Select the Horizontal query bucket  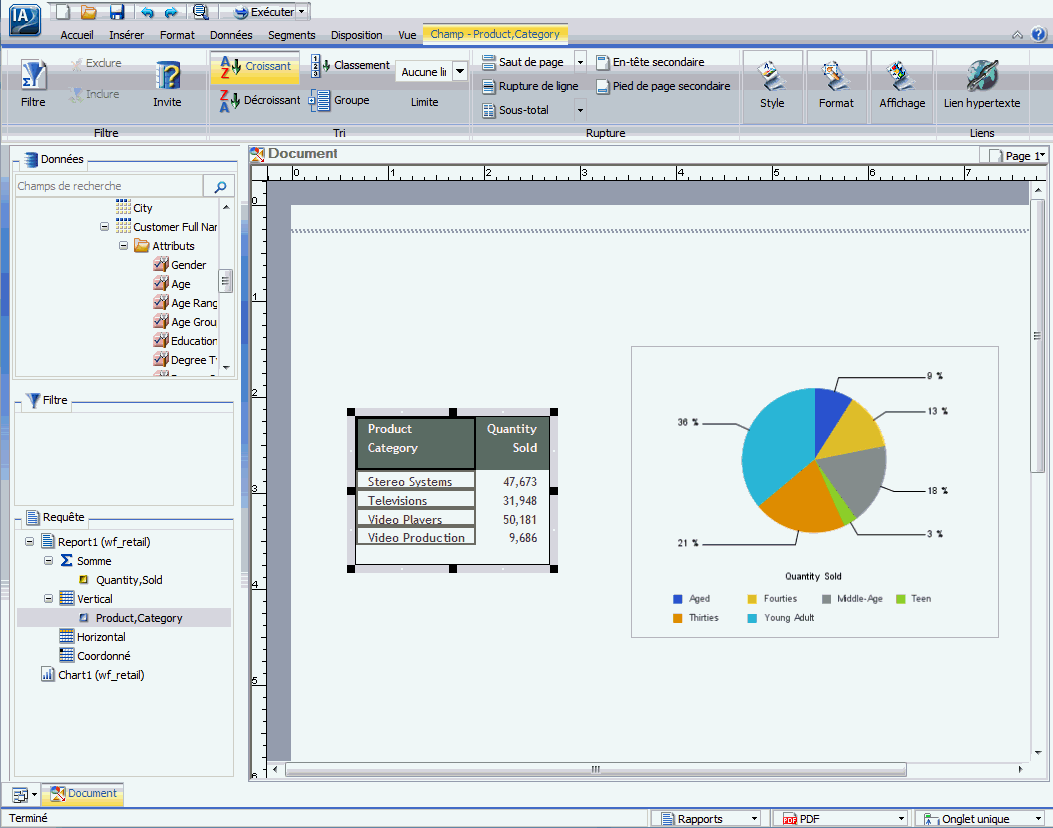(x=93, y=637)
